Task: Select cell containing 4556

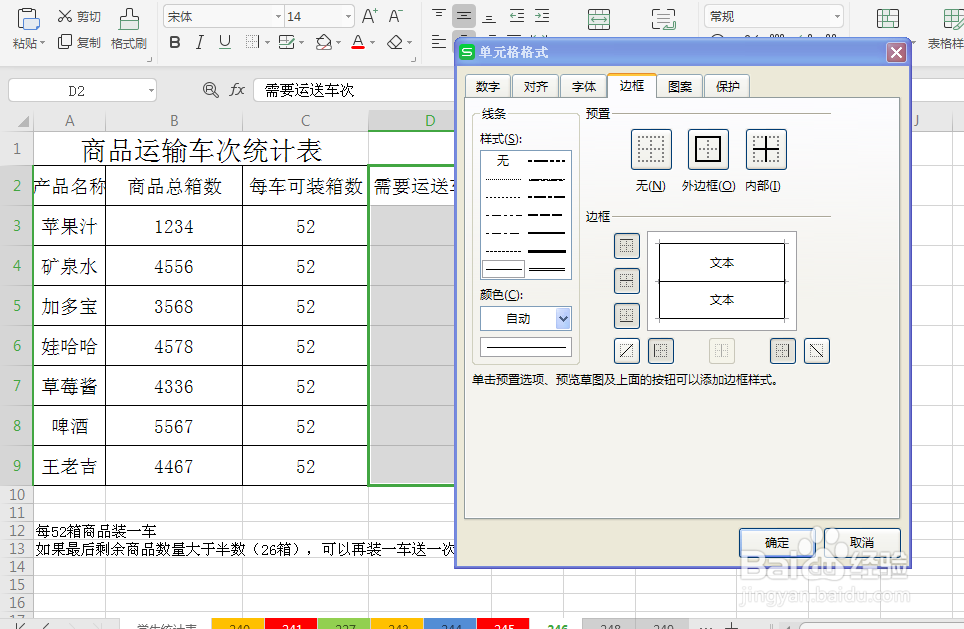Action: 174,266
